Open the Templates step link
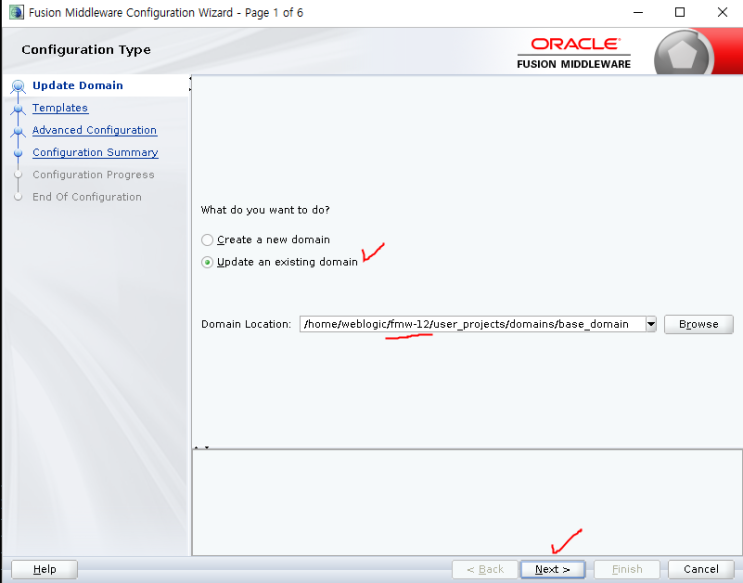 [x=60, y=108]
